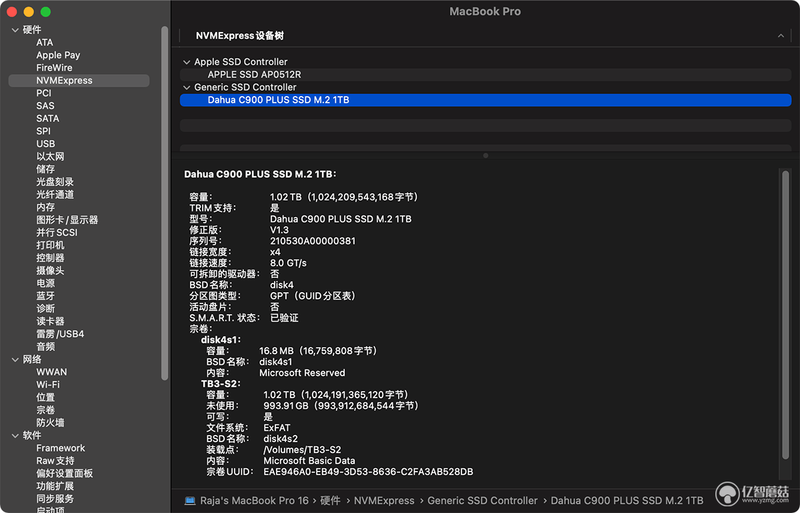Collapse the Apple SSD Controller node
This screenshot has height=513, width=800.
point(186,62)
